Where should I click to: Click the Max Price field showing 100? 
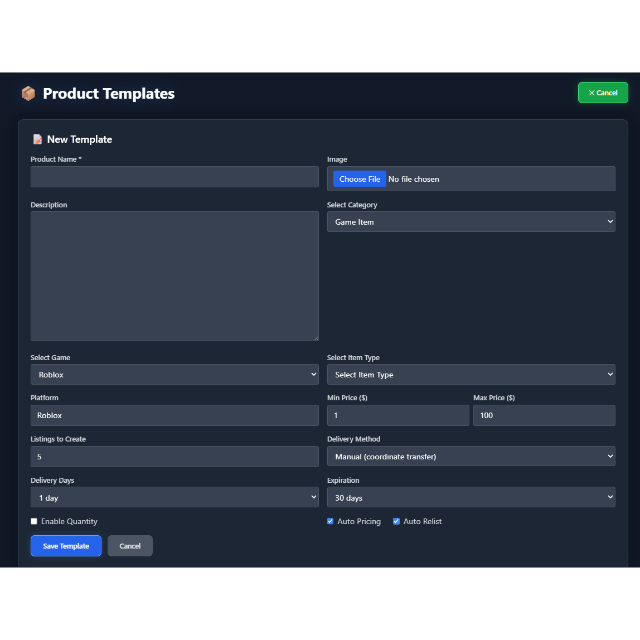coord(544,415)
